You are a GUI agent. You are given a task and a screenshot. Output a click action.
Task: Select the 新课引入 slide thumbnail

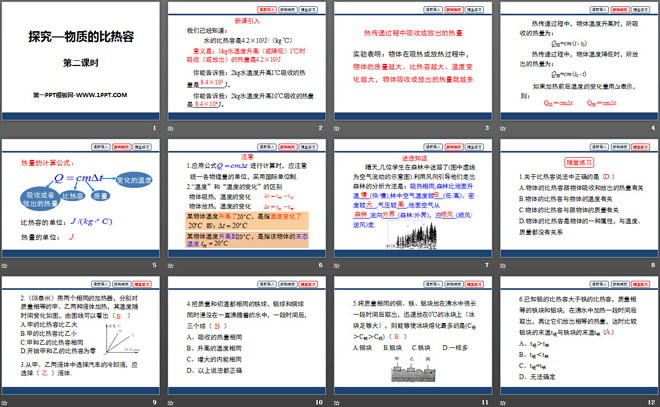[247, 61]
